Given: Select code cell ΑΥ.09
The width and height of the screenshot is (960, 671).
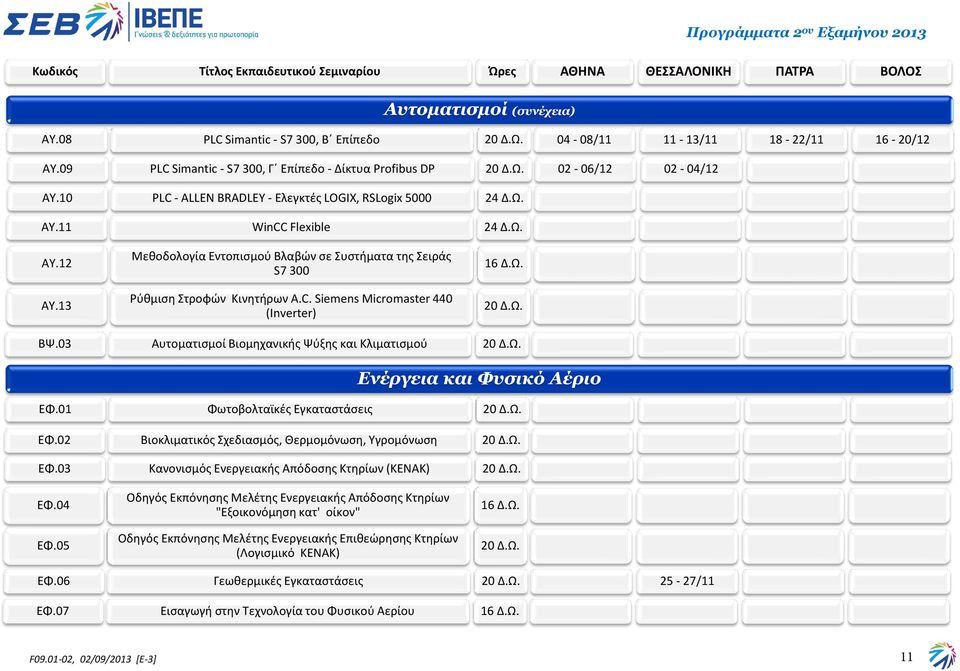Looking at the screenshot, I should click(x=57, y=169).
